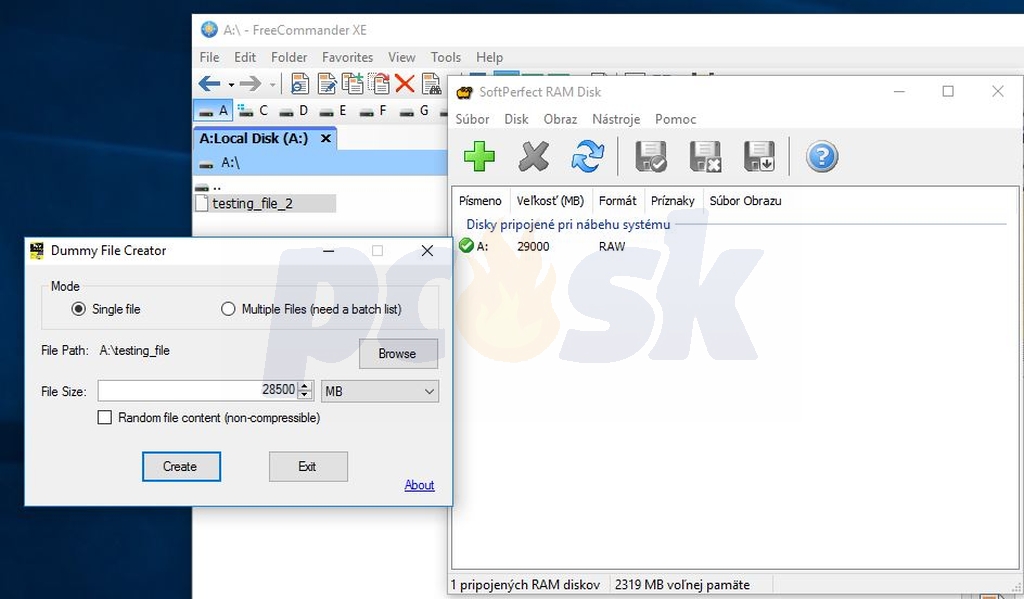Screen dimensions: 1024x599
Task: Click the Formát column header
Action: pos(617,201)
